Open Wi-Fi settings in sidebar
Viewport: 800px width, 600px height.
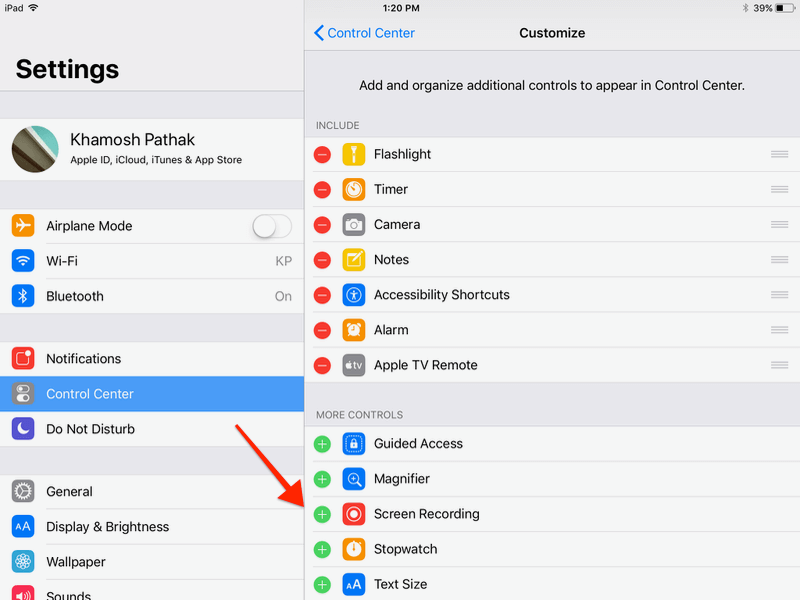(151, 261)
